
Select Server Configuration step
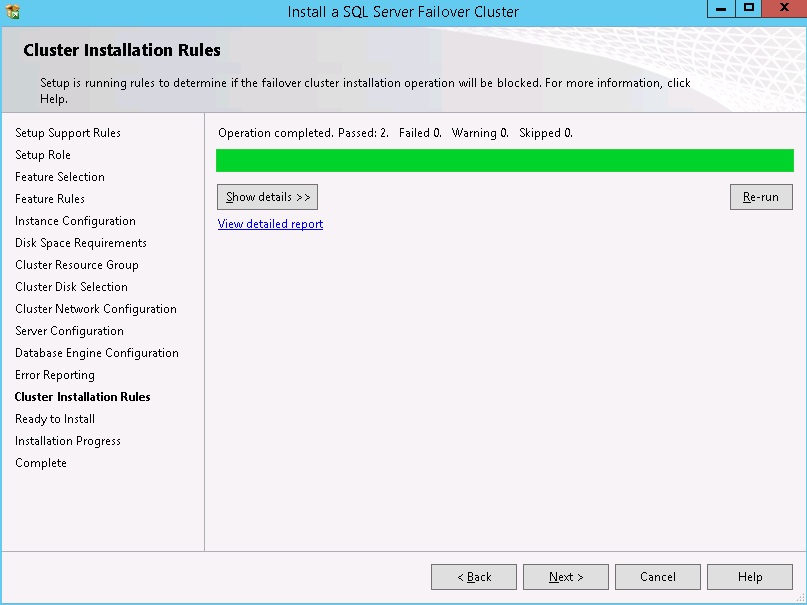click(69, 331)
